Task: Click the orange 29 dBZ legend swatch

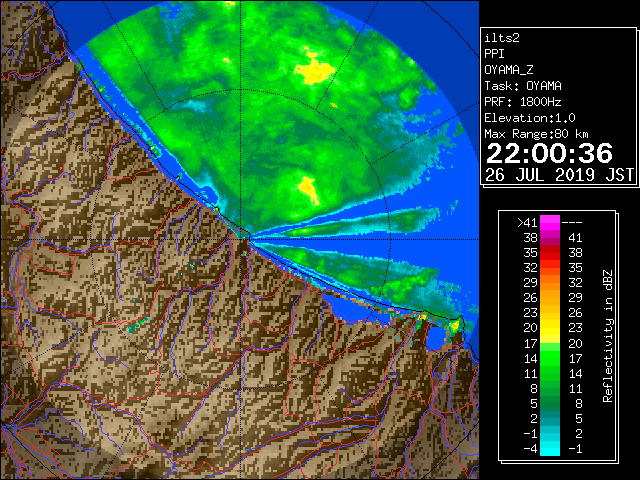Action: coord(550,282)
